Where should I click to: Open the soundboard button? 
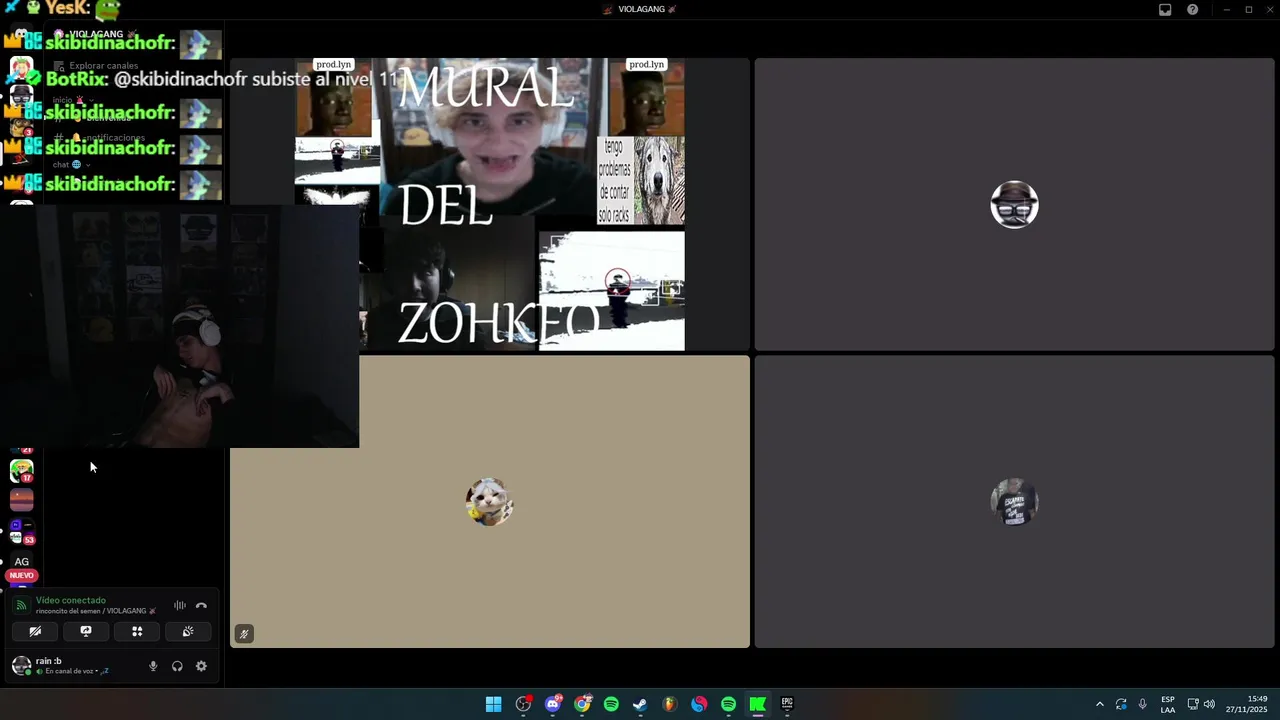187,631
